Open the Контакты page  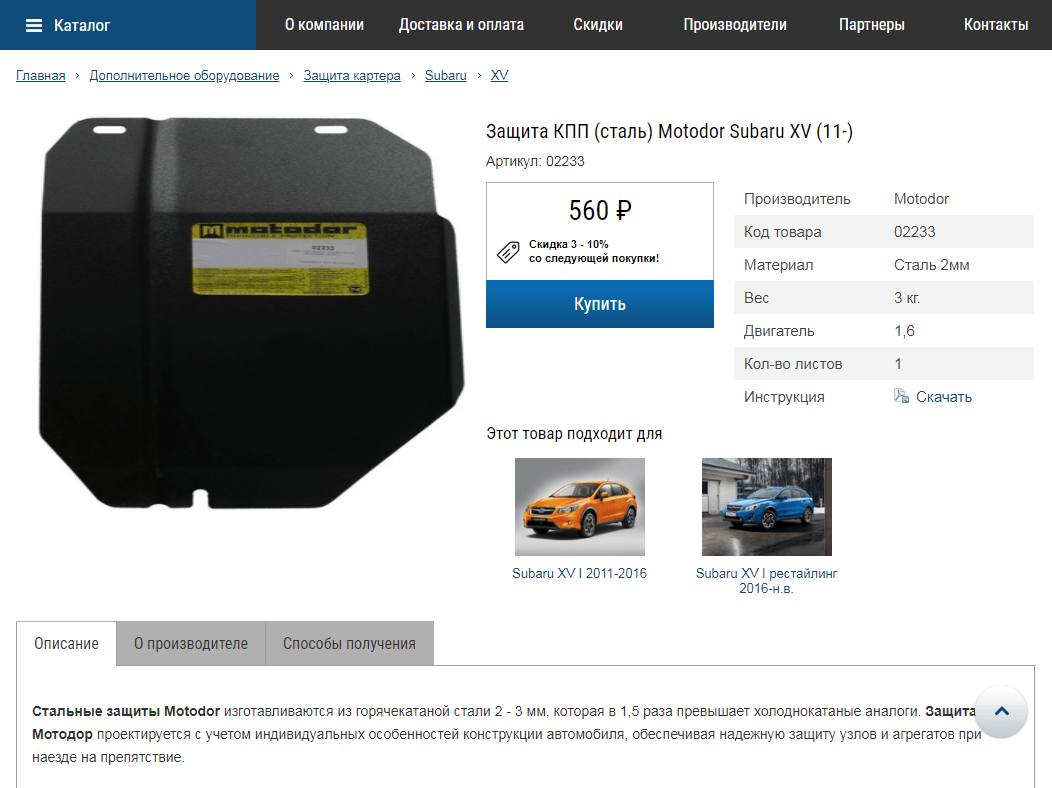(x=996, y=25)
